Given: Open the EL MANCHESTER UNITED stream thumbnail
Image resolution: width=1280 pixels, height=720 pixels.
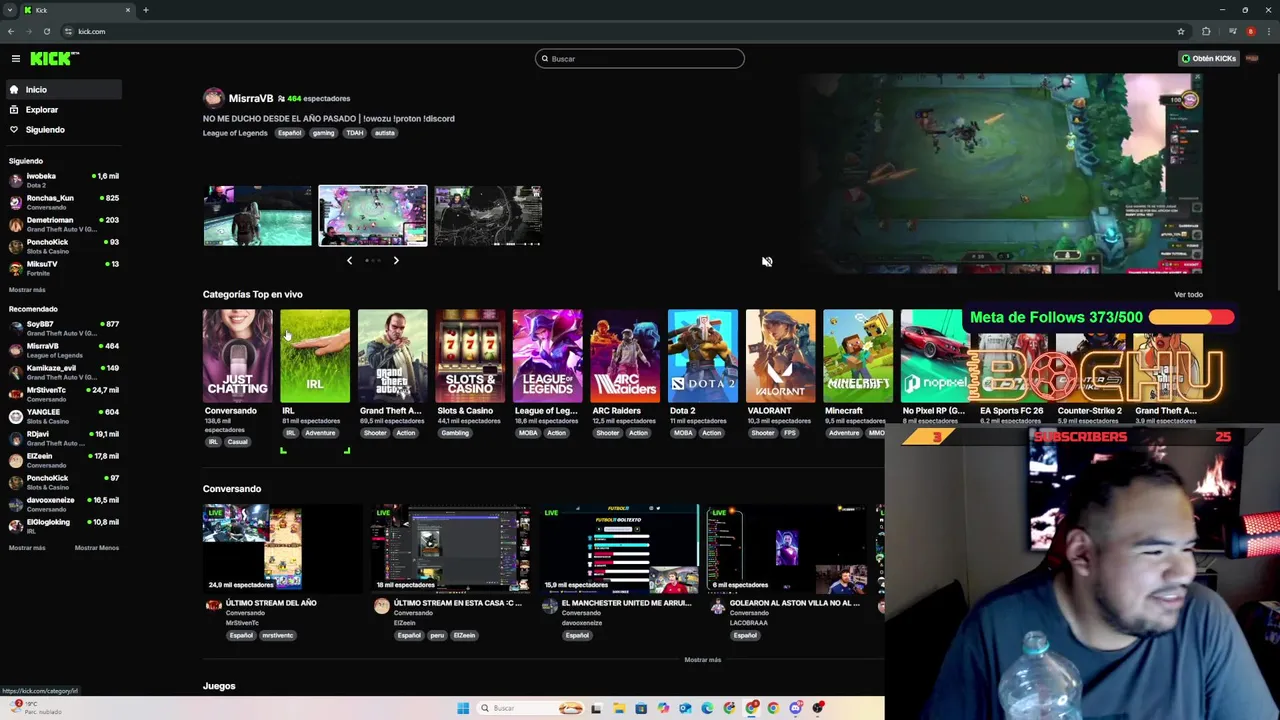Looking at the screenshot, I should [618, 549].
